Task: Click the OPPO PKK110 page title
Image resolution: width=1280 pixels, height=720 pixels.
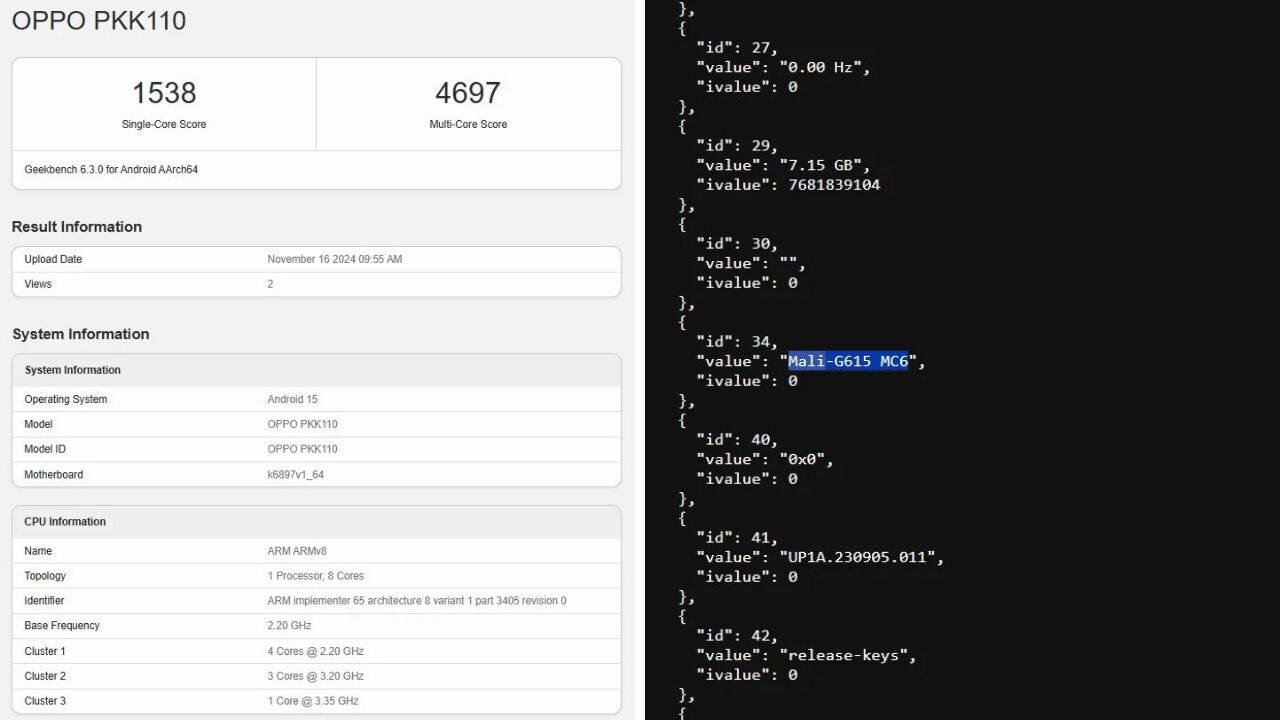Action: pyautogui.click(x=99, y=21)
